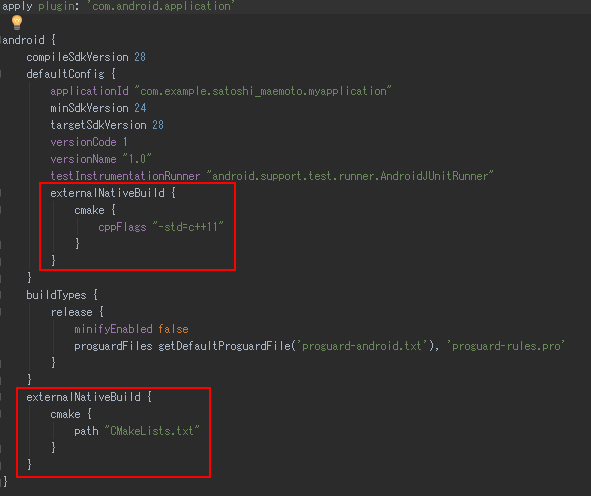Select the 1 value after versionCode

[125, 142]
